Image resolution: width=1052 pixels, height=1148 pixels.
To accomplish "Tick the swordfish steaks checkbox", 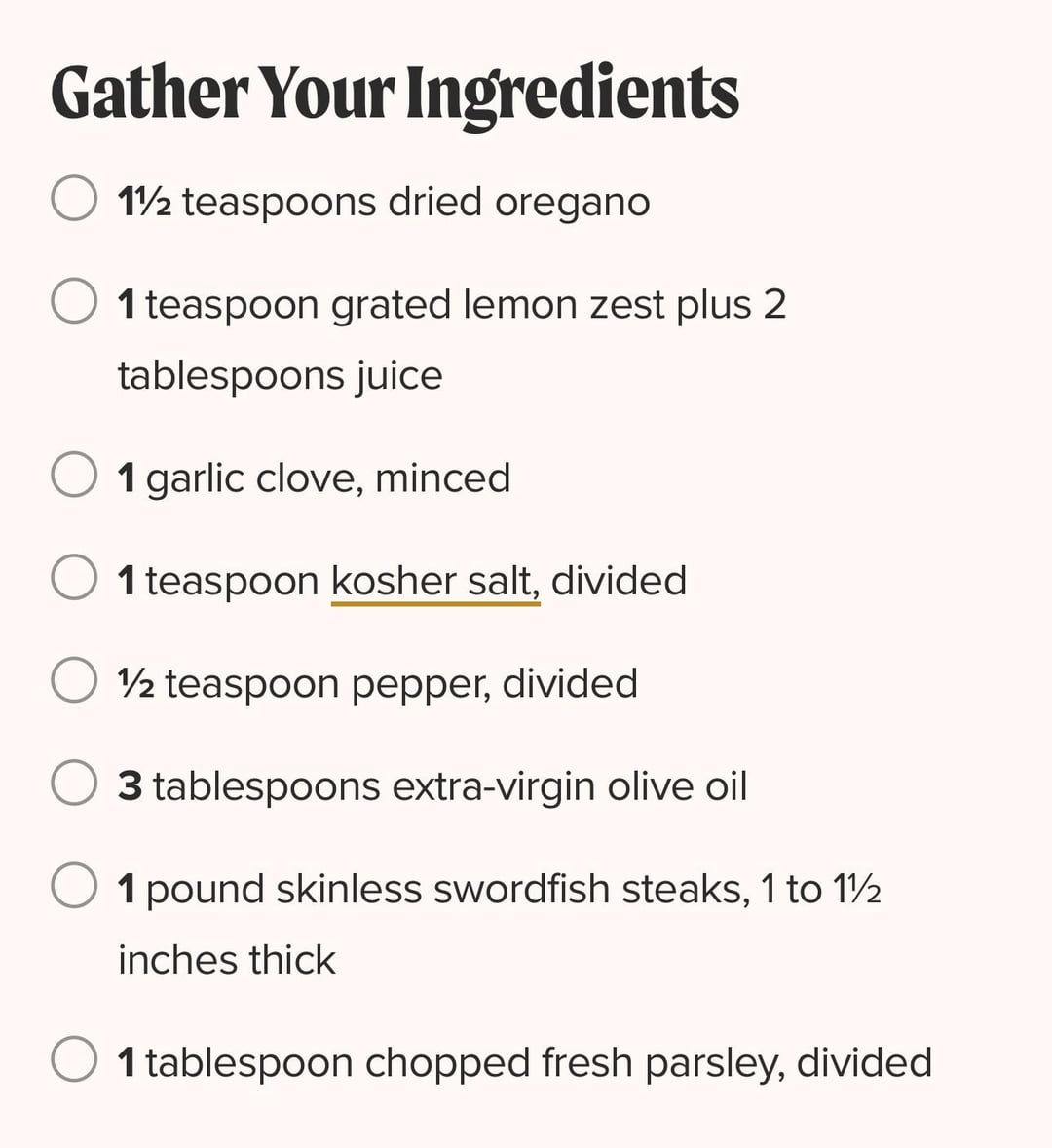I will [74, 886].
